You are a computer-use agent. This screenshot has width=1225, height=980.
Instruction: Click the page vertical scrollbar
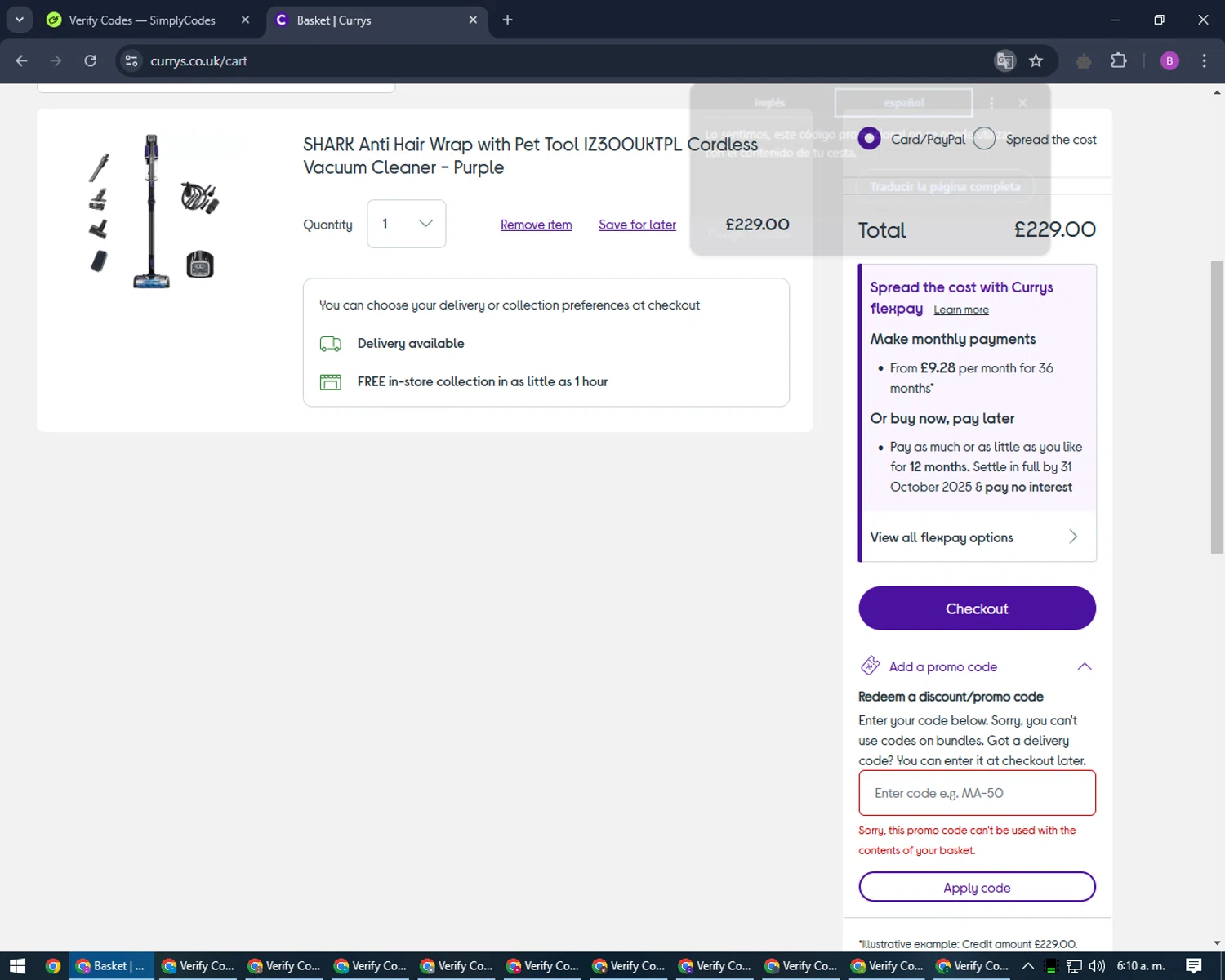tap(1217, 407)
